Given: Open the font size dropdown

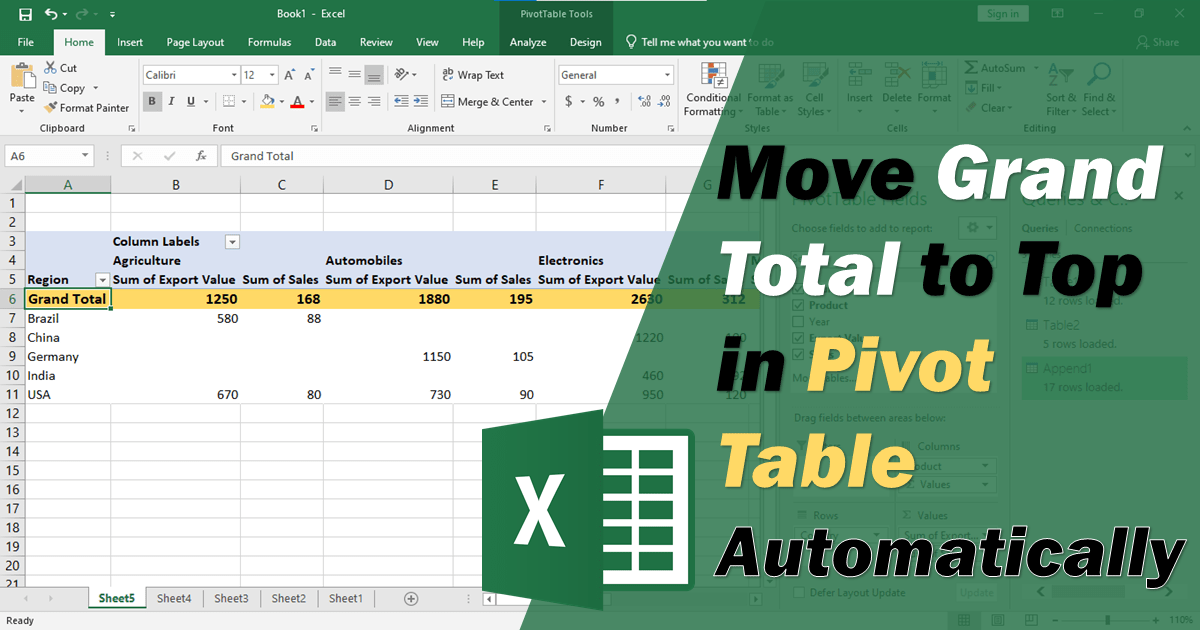Looking at the screenshot, I should coord(271,74).
